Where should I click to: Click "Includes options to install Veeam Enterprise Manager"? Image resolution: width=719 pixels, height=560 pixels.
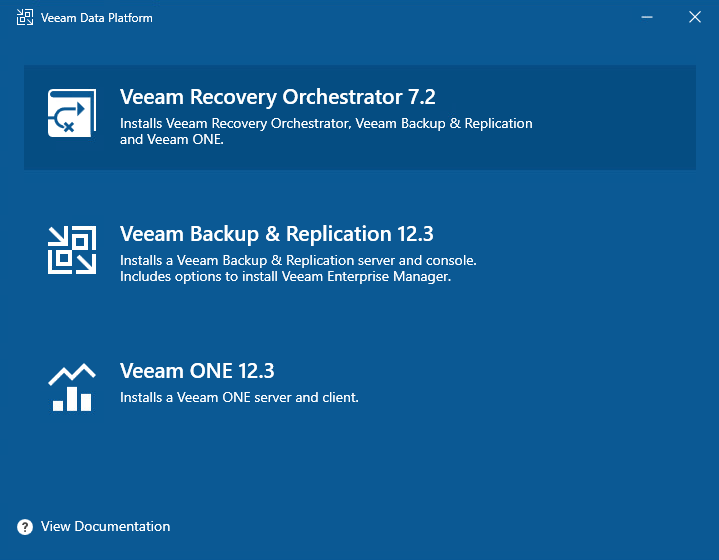coord(285,277)
